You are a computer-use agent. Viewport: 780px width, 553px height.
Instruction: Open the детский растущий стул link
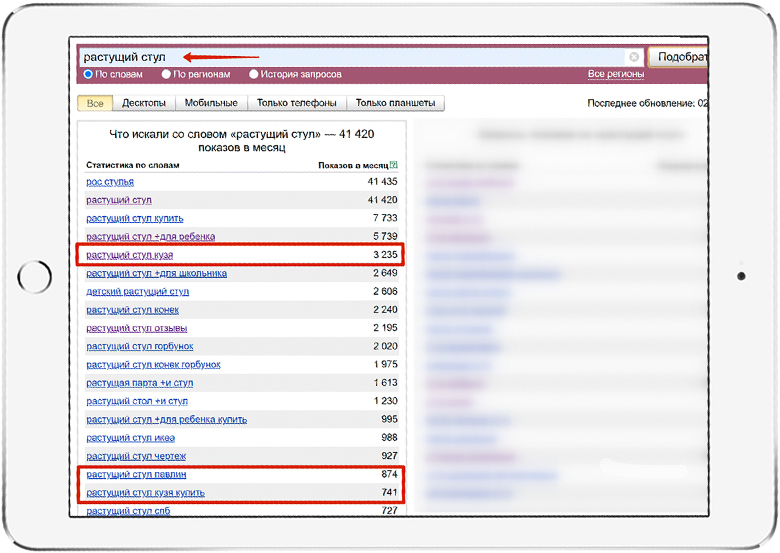pos(138,291)
